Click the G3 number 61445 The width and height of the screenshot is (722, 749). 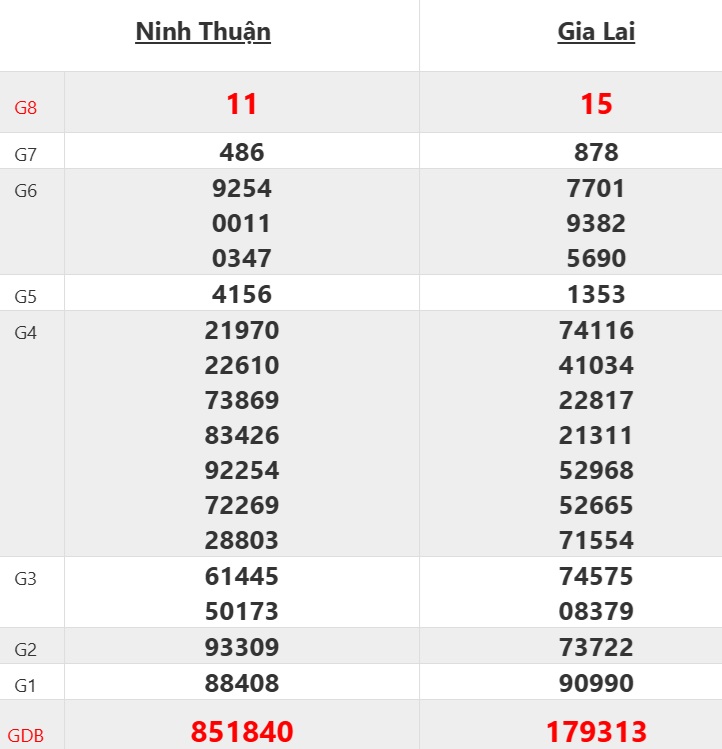pos(242,576)
